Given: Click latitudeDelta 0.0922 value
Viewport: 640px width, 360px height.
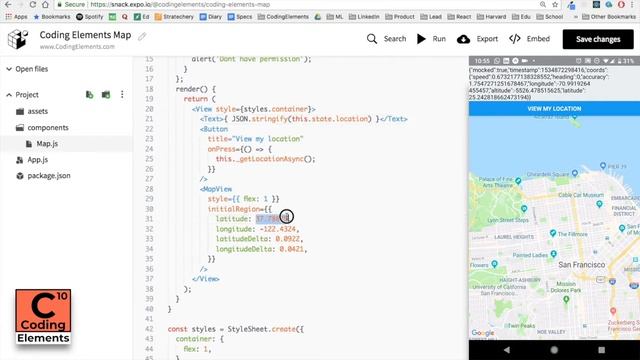Looking at the screenshot, I should tap(287, 239).
